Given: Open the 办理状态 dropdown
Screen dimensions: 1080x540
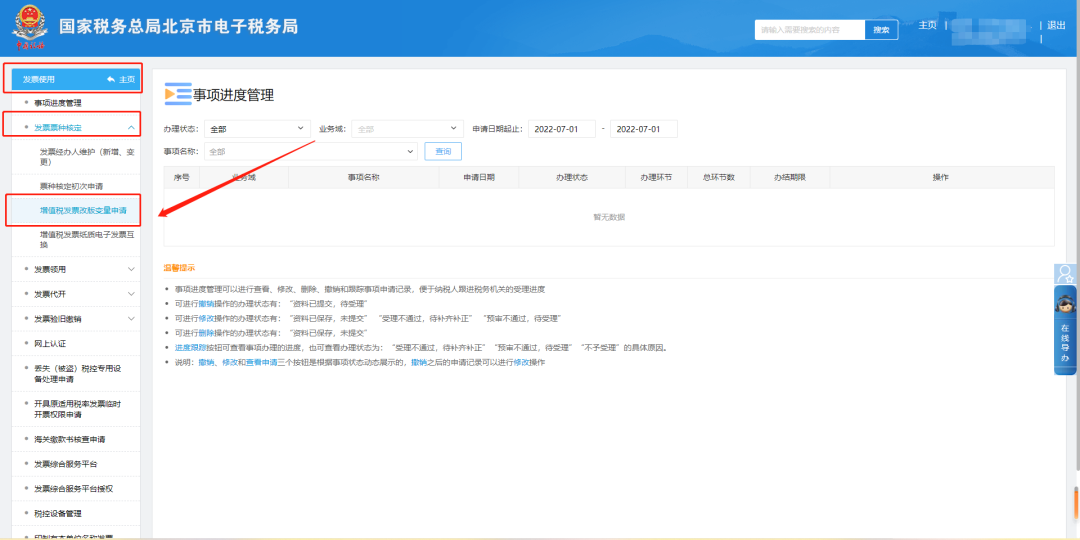Looking at the screenshot, I should [x=257, y=129].
